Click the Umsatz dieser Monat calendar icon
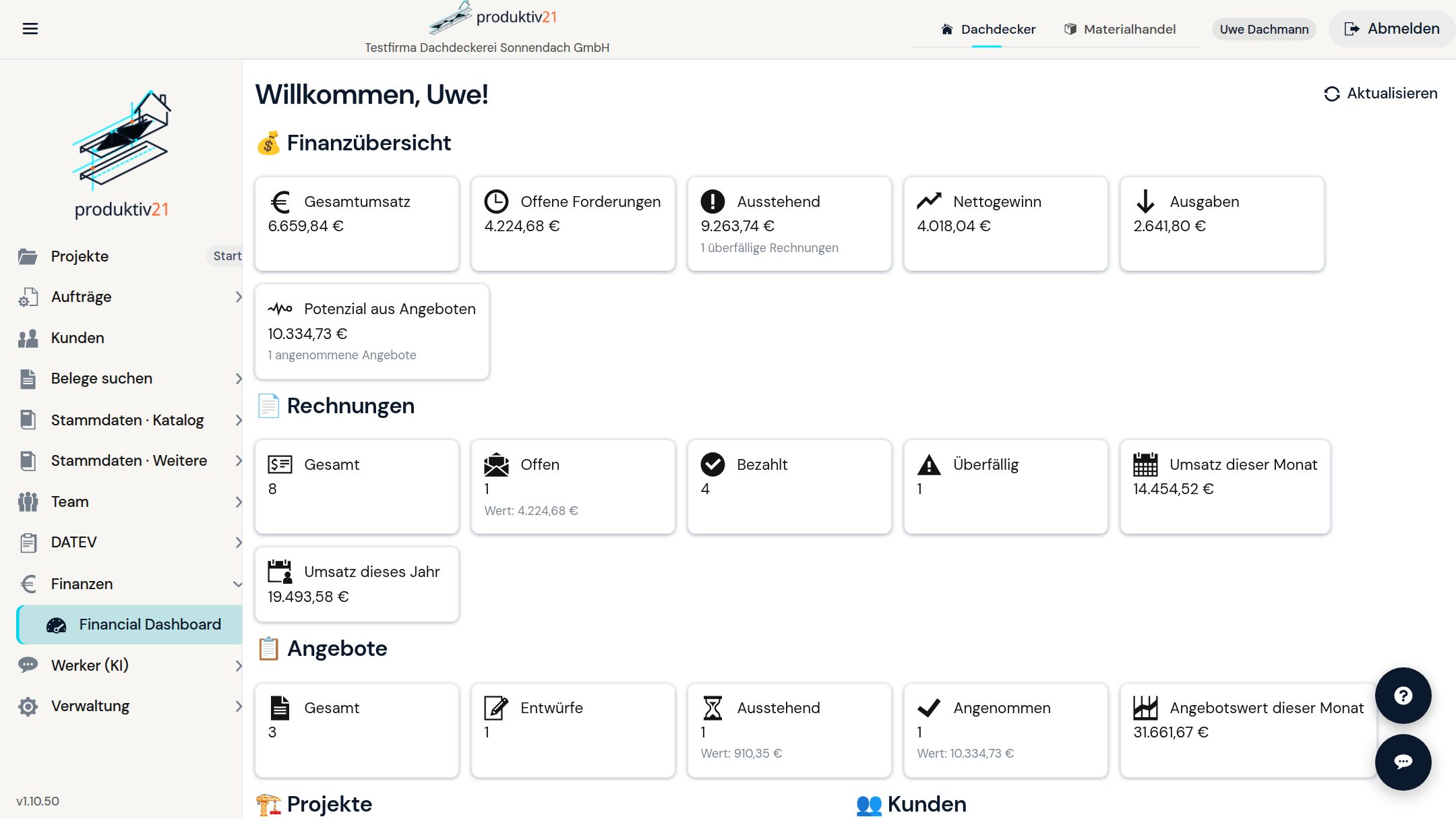This screenshot has height=819, width=1456. coord(1145,464)
